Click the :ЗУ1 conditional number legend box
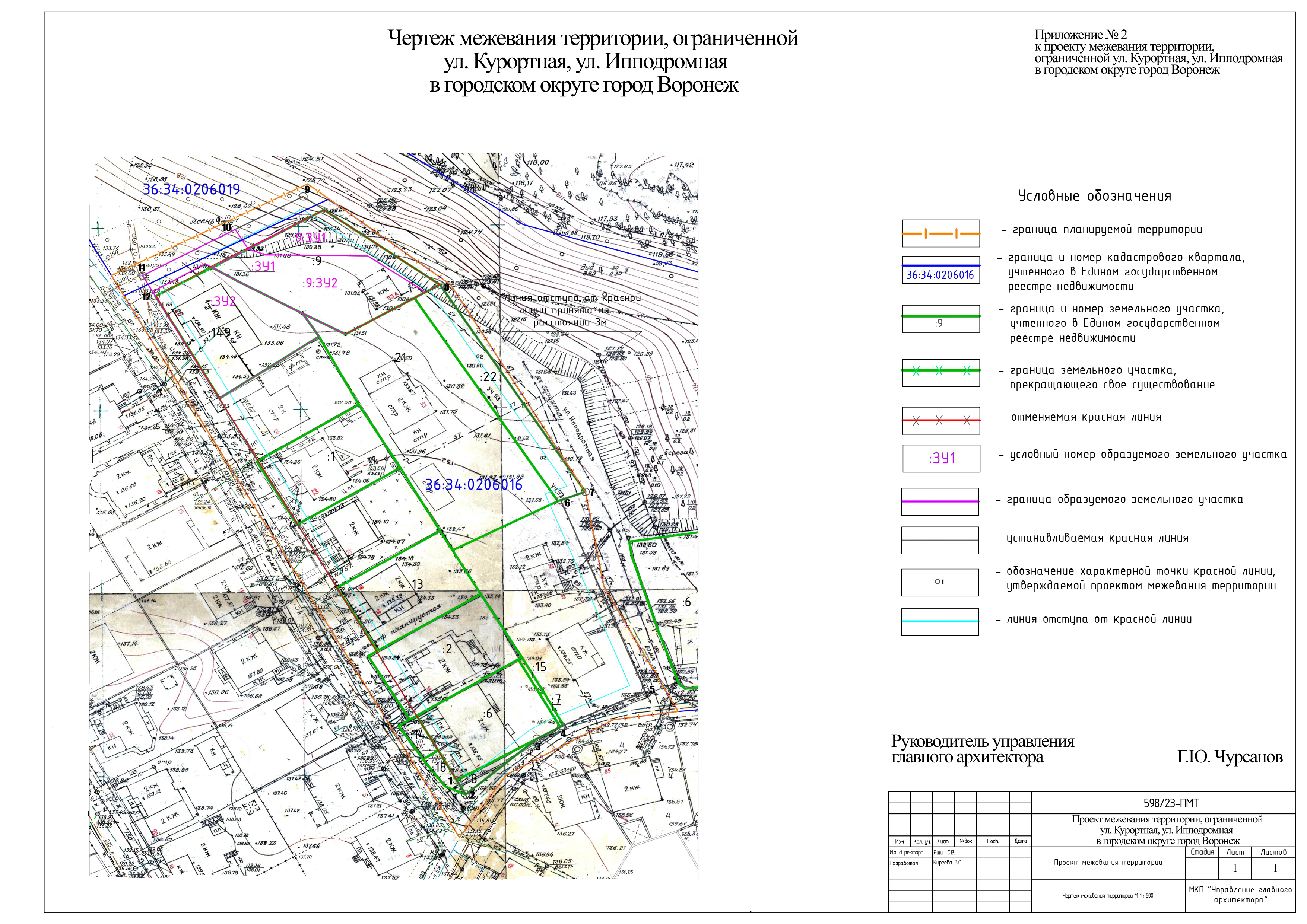Viewport: 1307px width, 924px height. [x=941, y=459]
